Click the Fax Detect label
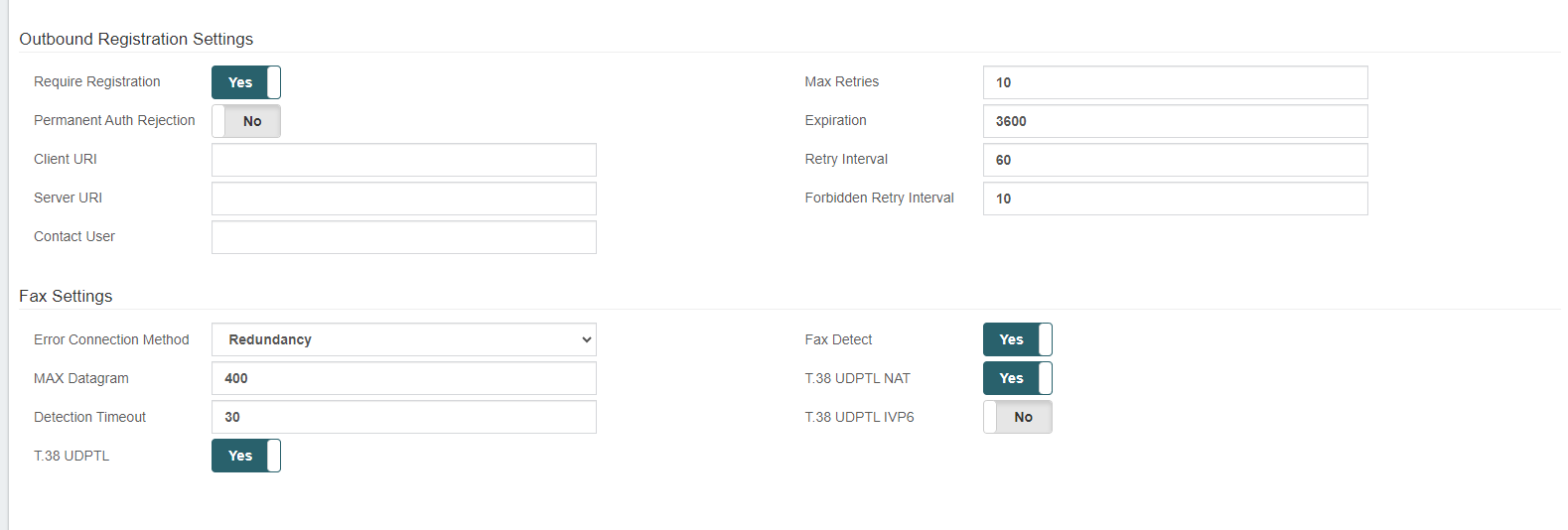The width and height of the screenshot is (1568, 530). (x=838, y=339)
